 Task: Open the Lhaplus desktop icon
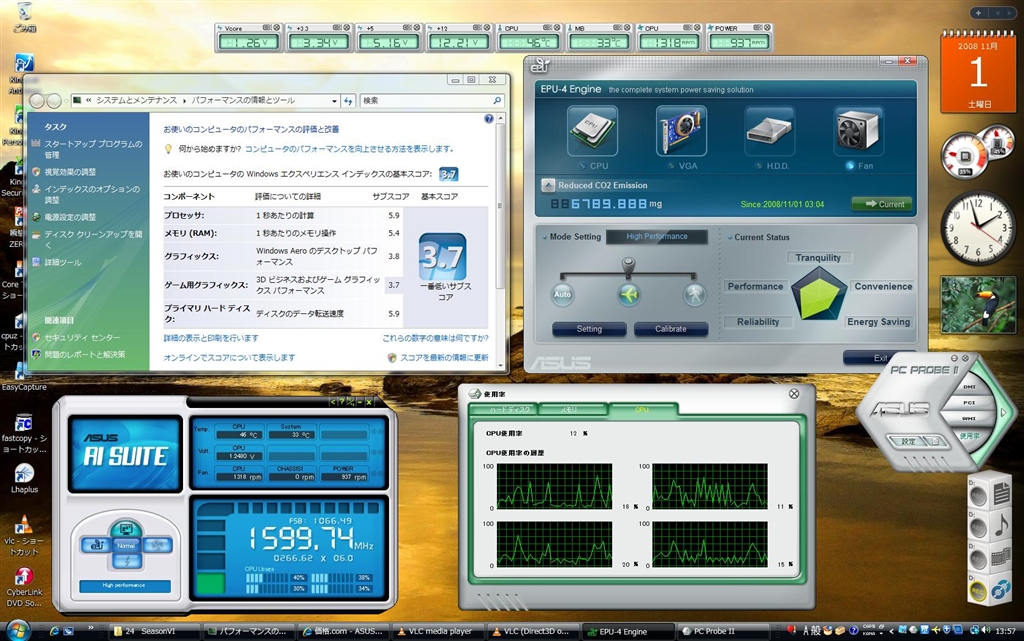point(24,478)
